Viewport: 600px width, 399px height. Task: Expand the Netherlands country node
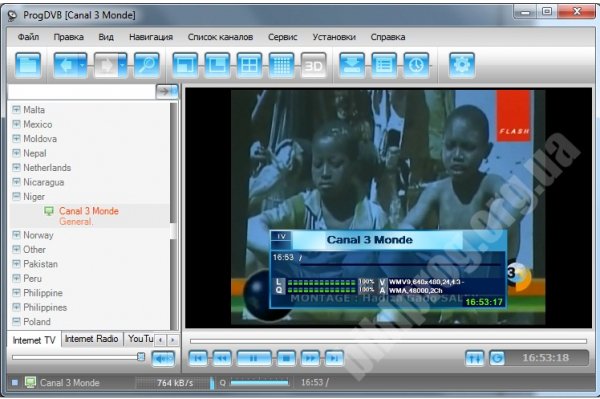16,167
